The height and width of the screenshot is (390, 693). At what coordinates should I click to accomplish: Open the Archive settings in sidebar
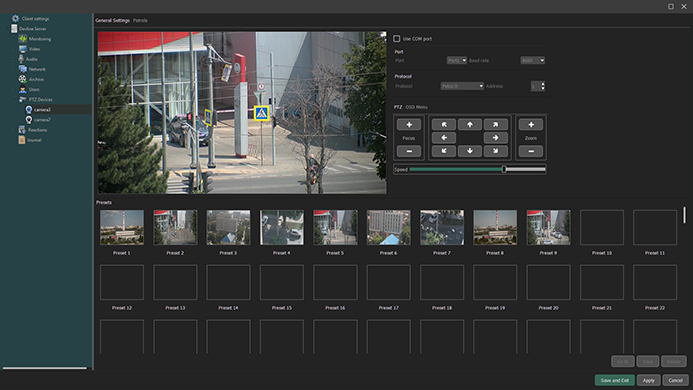[36, 80]
